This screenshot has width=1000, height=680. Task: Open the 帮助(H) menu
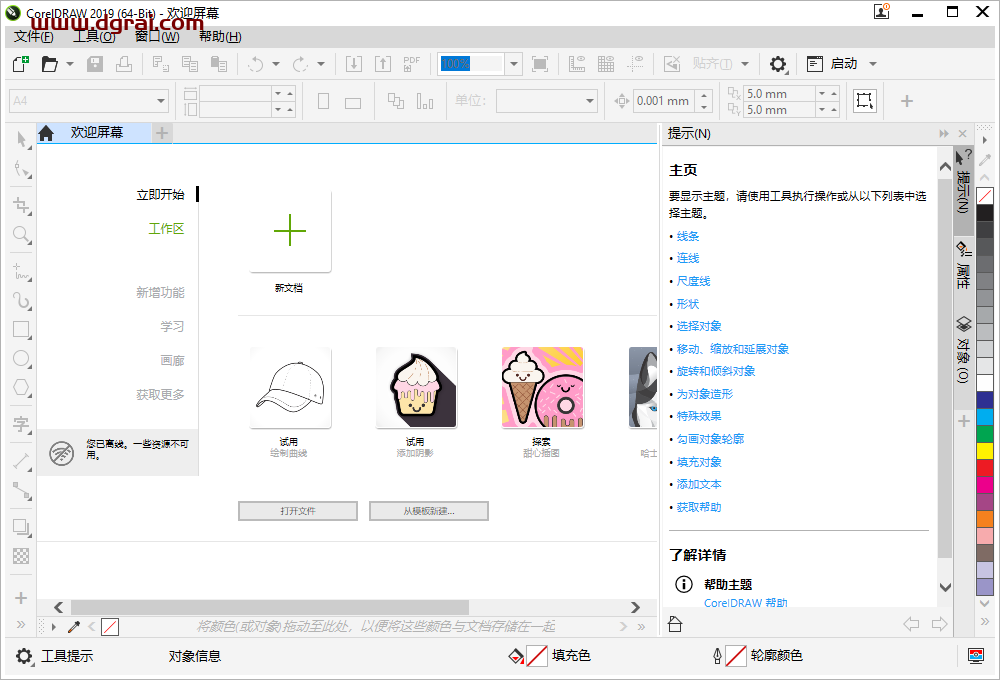coord(220,37)
